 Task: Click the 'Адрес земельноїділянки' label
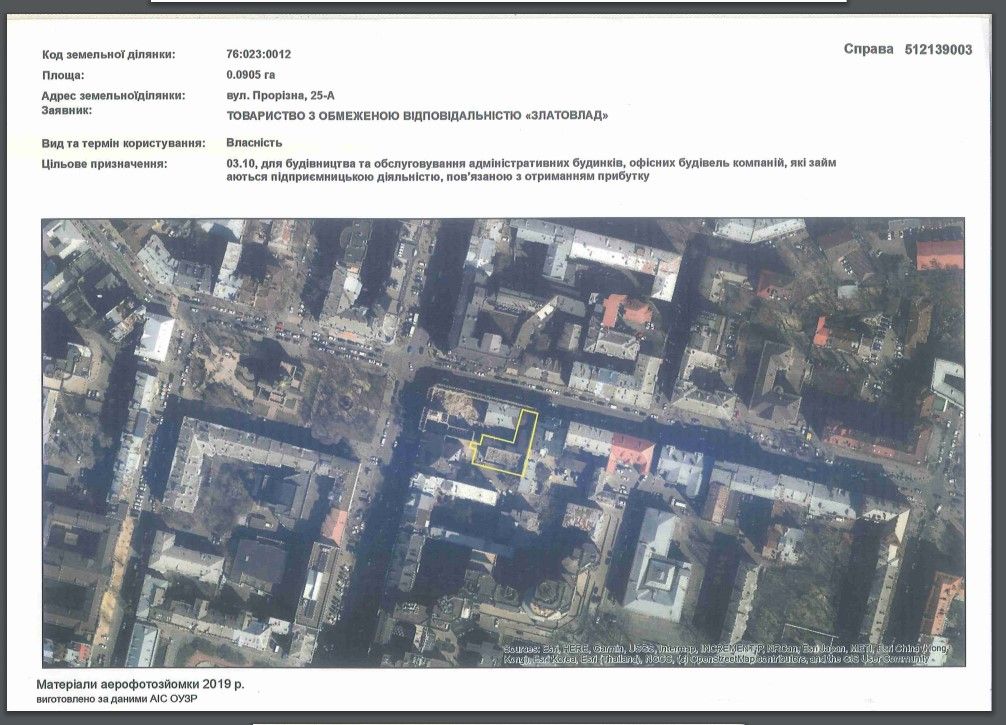(113, 96)
